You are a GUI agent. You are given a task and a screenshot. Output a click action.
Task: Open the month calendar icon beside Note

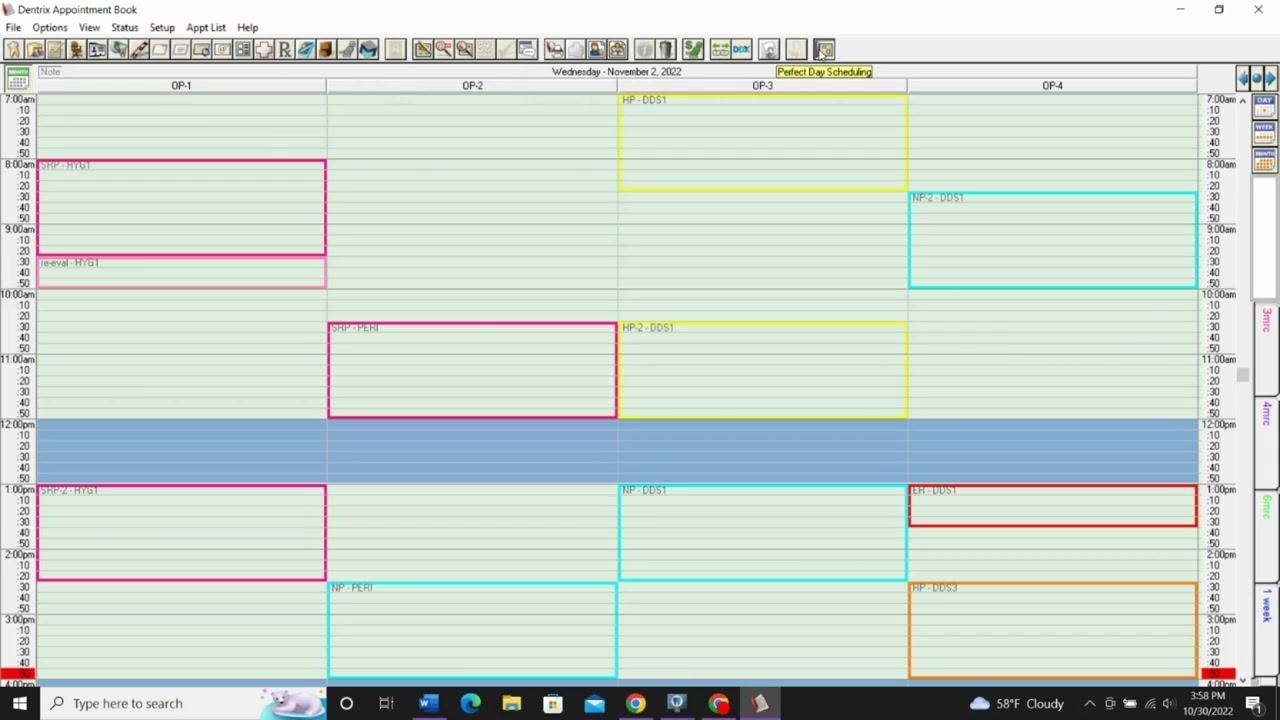tap(17, 78)
